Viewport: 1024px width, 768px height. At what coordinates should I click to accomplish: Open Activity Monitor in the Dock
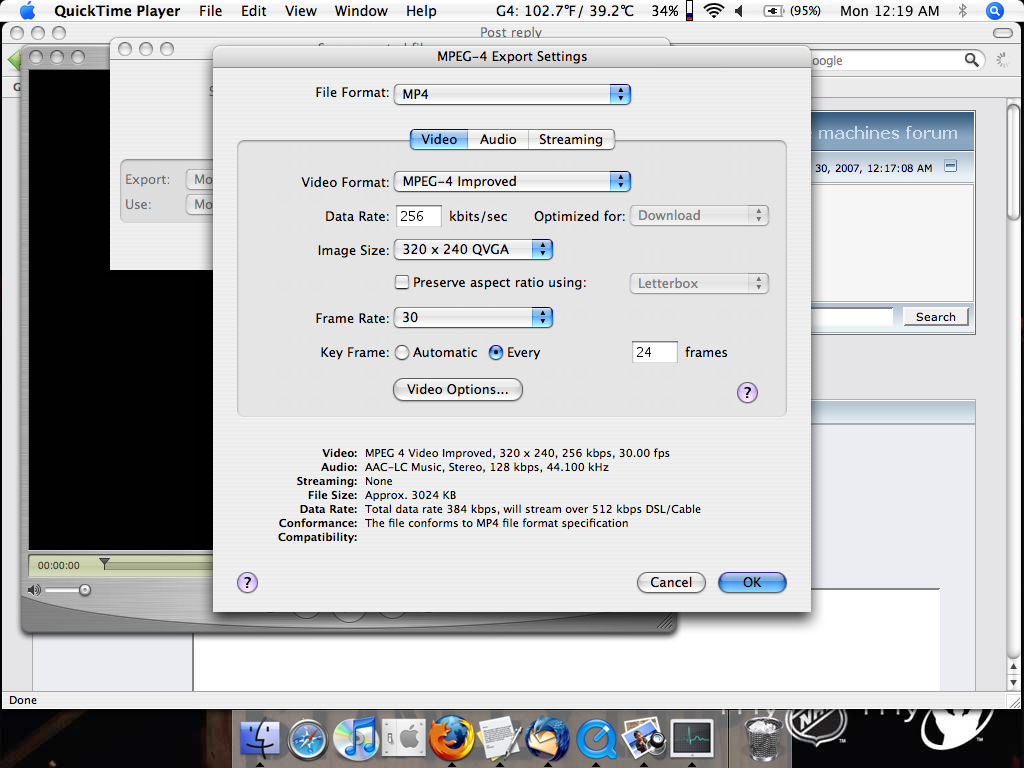coord(692,739)
